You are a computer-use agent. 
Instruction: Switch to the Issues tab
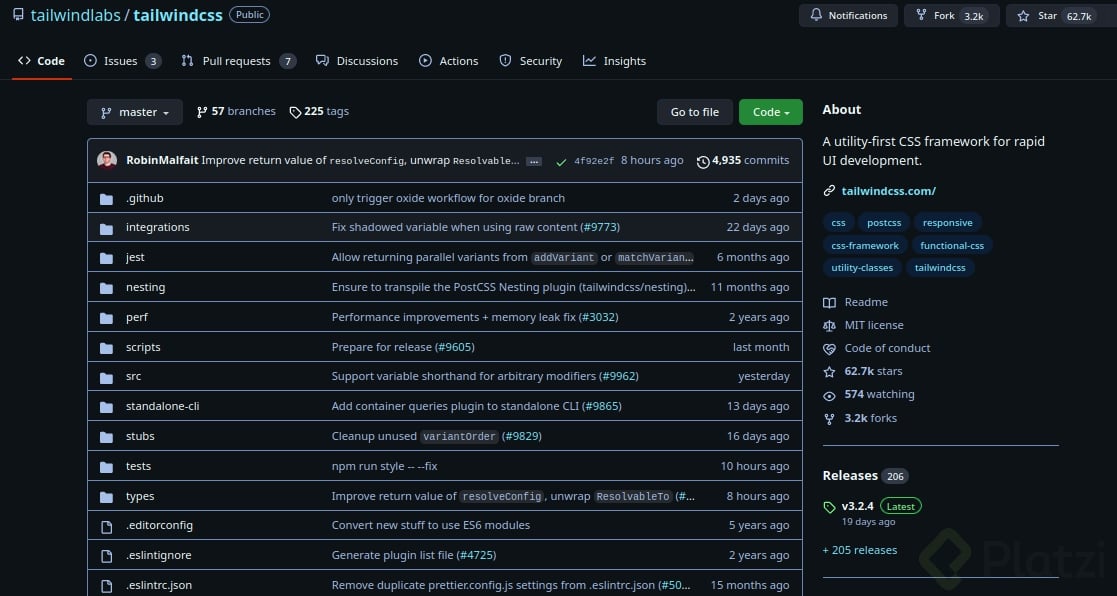(123, 61)
